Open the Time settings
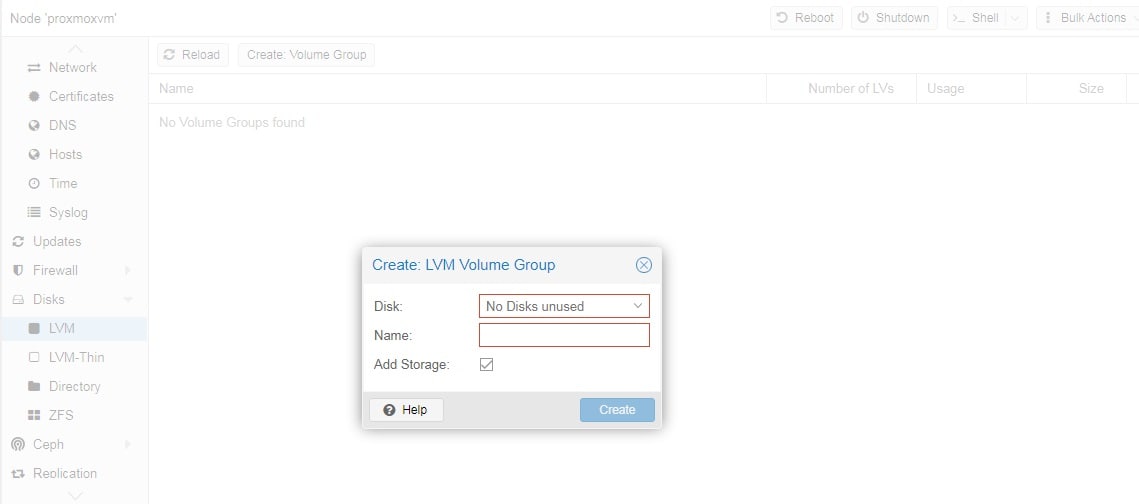 click(63, 184)
